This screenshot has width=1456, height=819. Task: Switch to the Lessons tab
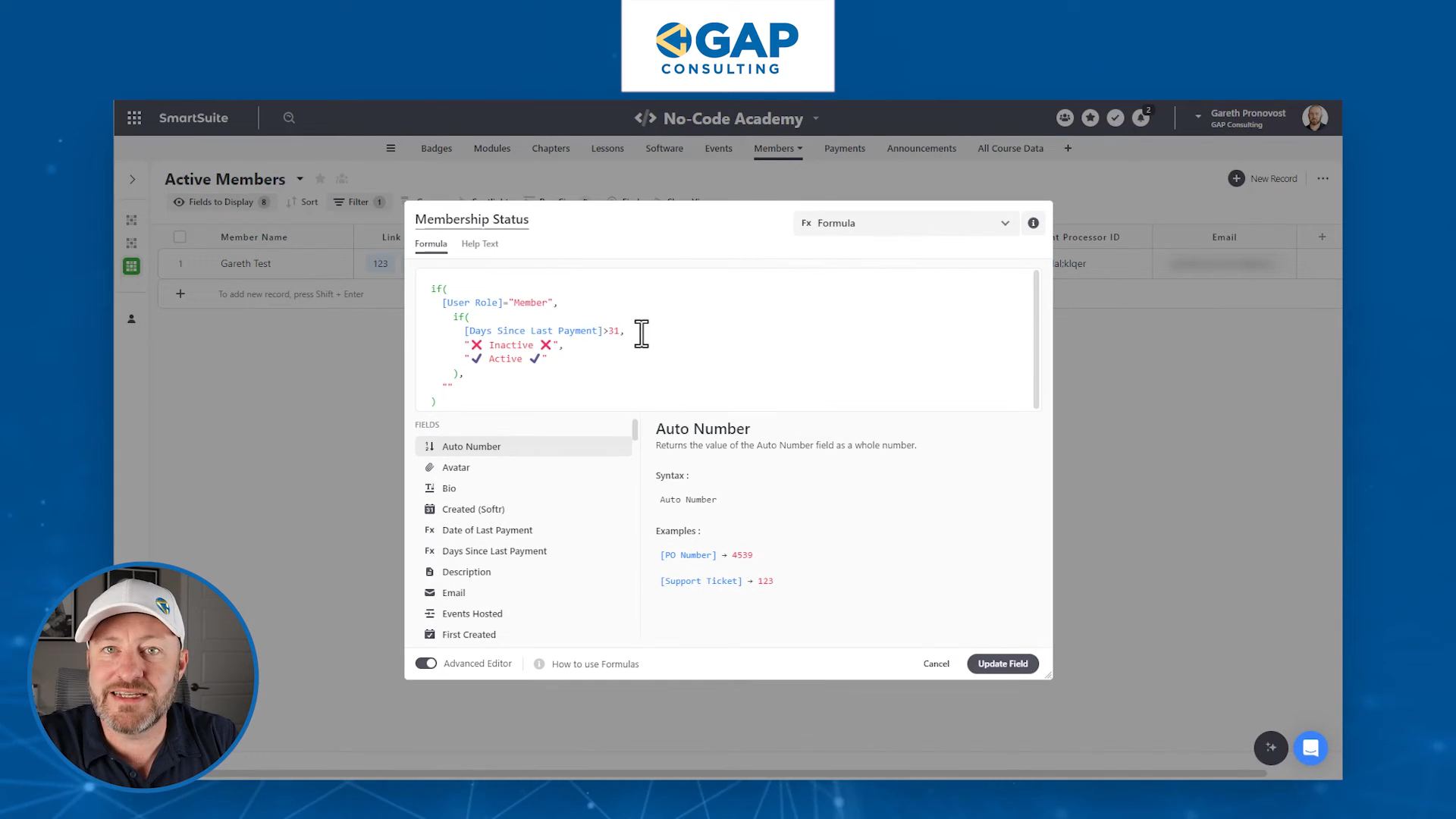(x=607, y=148)
